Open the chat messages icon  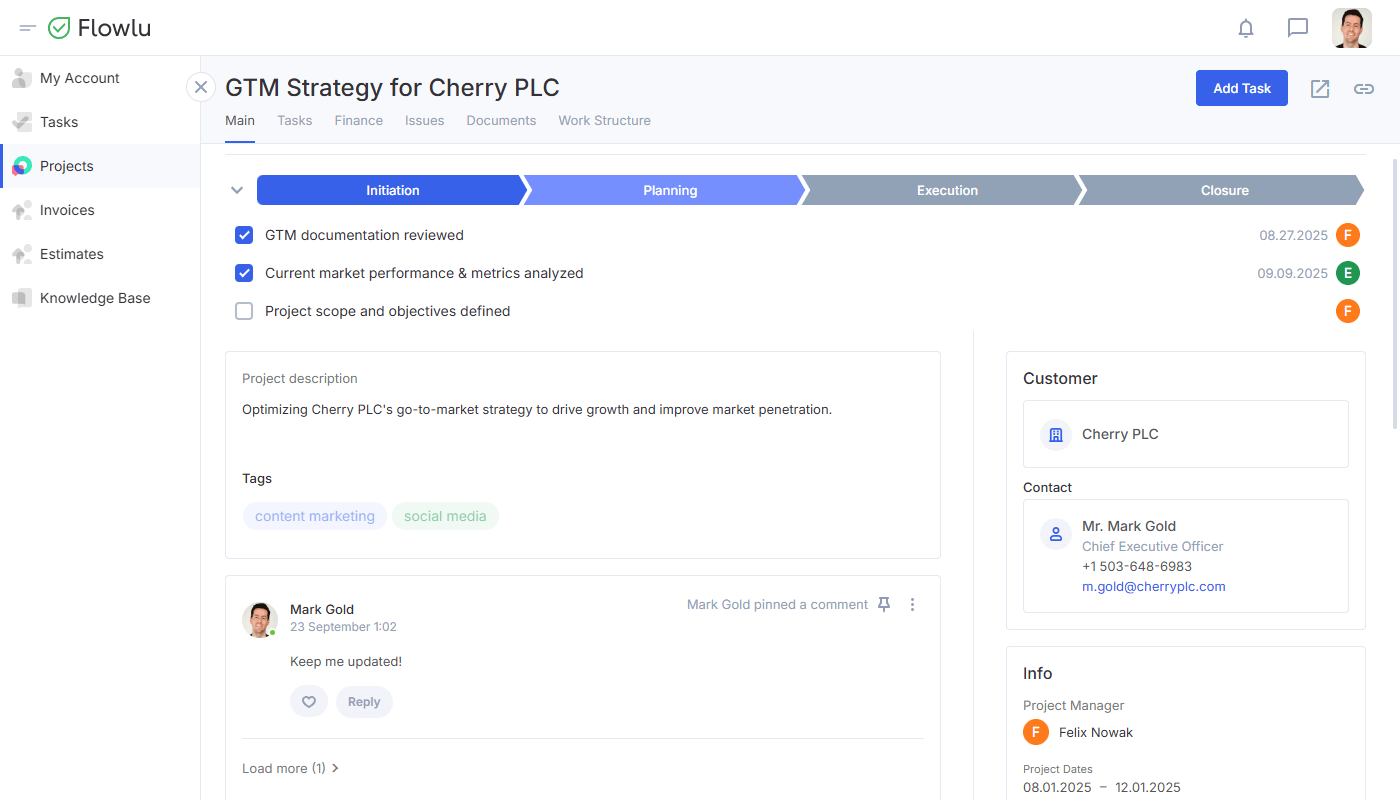(x=1298, y=28)
